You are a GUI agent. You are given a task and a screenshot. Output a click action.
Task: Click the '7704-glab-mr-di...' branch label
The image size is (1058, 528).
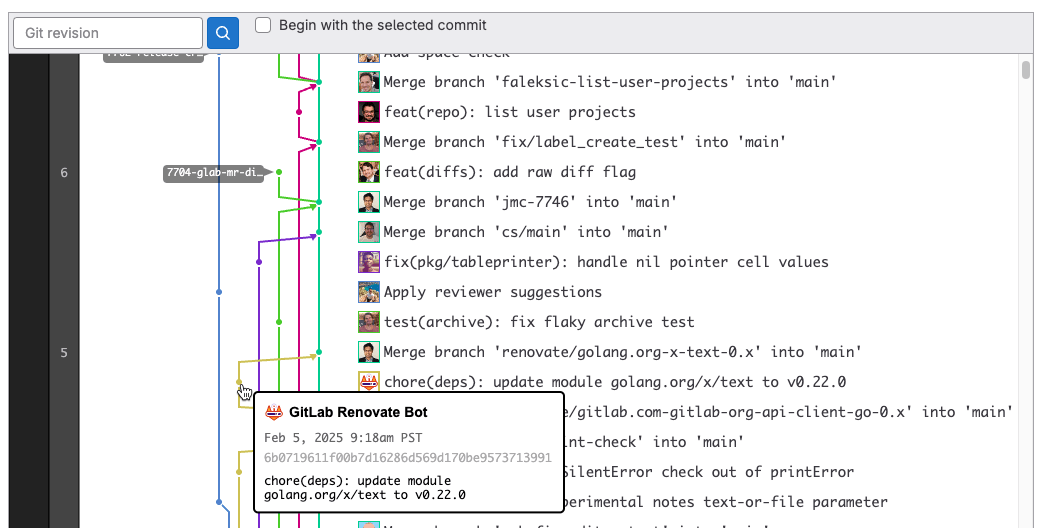tap(213, 173)
